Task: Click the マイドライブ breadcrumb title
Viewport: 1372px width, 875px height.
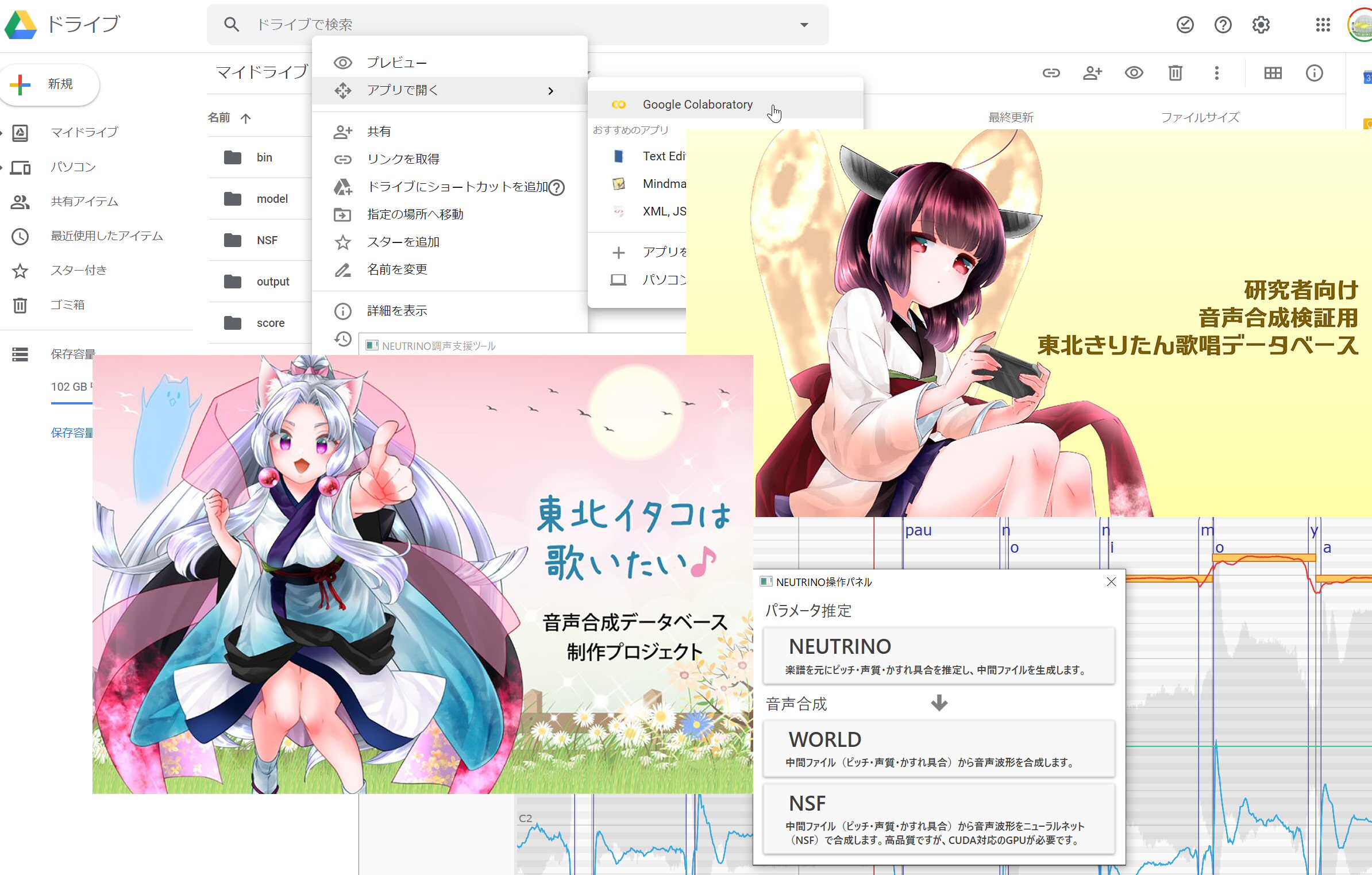Action: tap(262, 72)
